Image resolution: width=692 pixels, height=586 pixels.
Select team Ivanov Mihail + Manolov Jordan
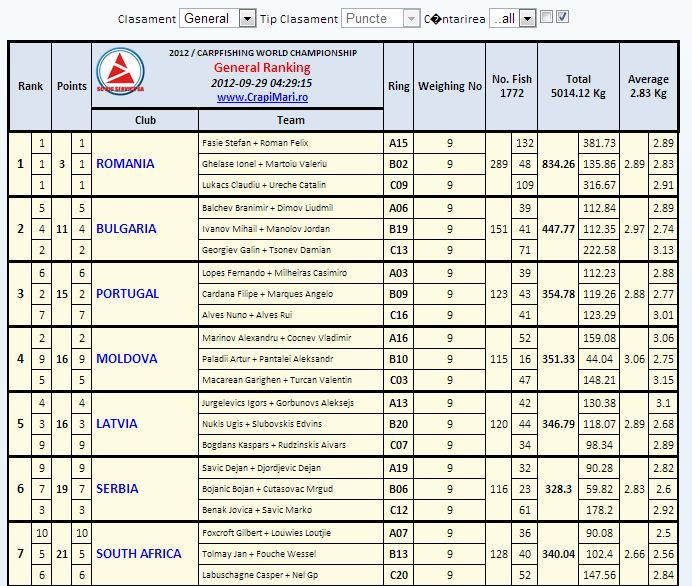266,229
